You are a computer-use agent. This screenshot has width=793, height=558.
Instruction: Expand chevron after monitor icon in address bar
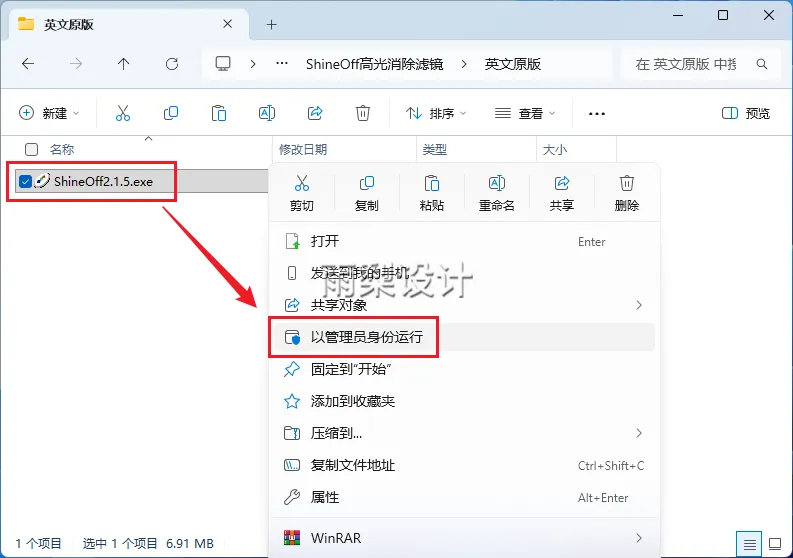click(253, 64)
